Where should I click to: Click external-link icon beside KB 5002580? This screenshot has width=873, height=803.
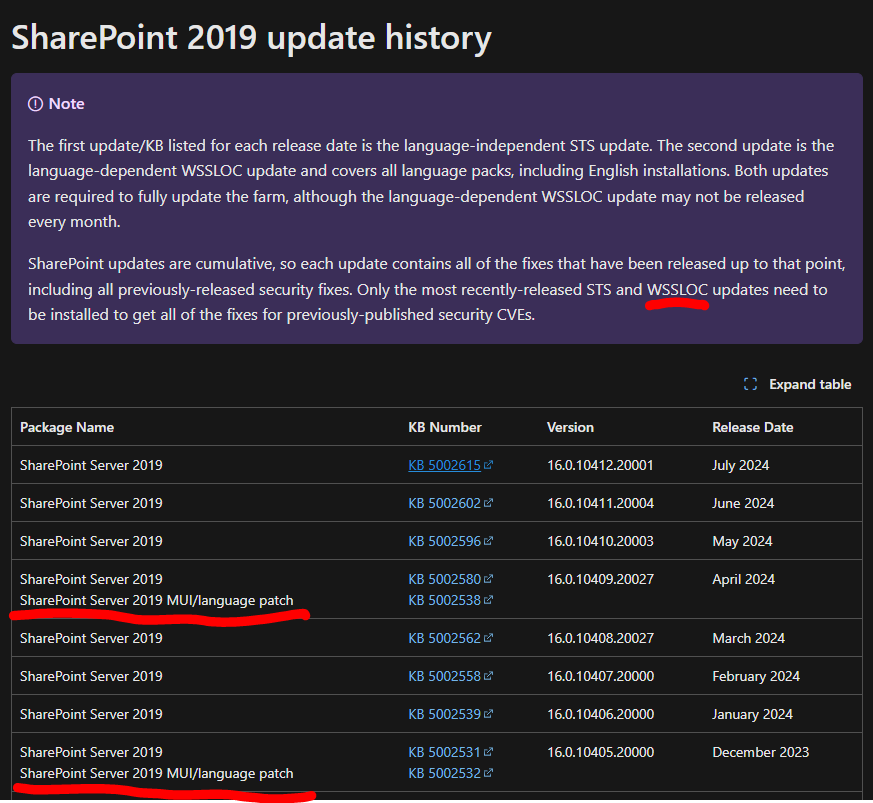[488, 579]
